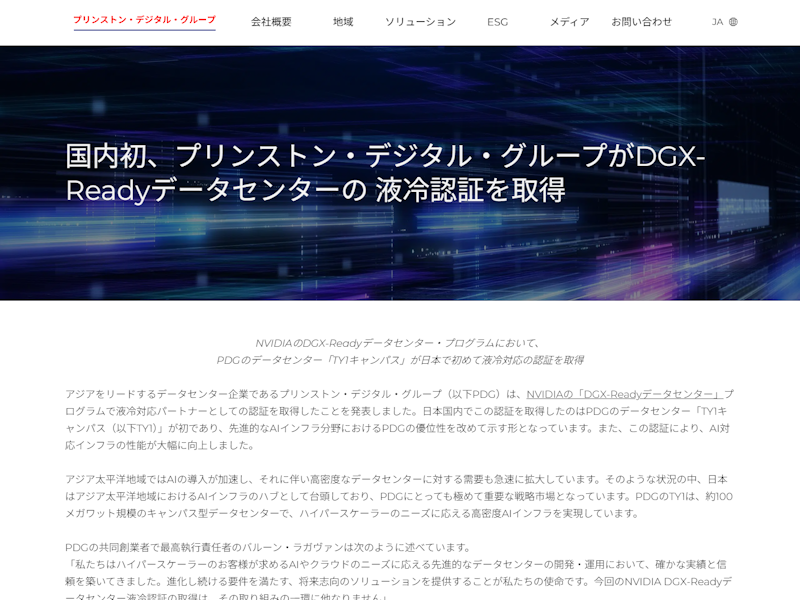Go to the ESG menu item
This screenshot has height=600, width=800.
click(497, 22)
